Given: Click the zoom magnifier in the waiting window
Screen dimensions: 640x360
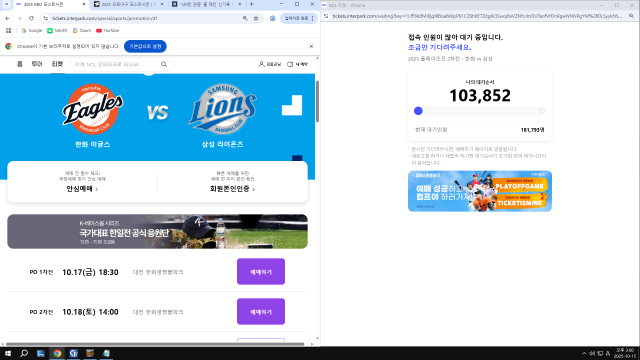Looking at the screenshot, I should coord(631,16).
